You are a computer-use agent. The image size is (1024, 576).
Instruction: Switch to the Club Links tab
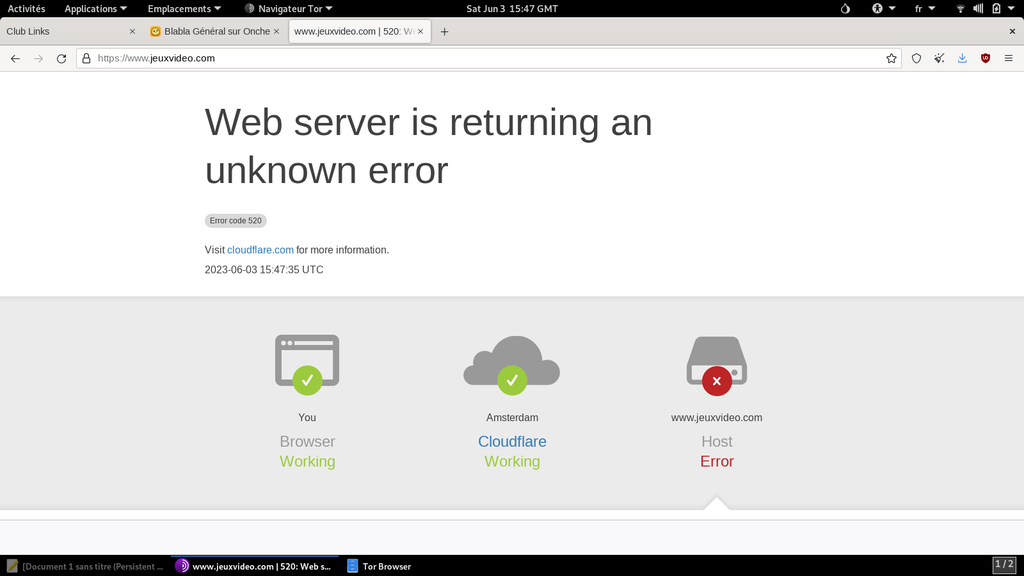point(71,31)
